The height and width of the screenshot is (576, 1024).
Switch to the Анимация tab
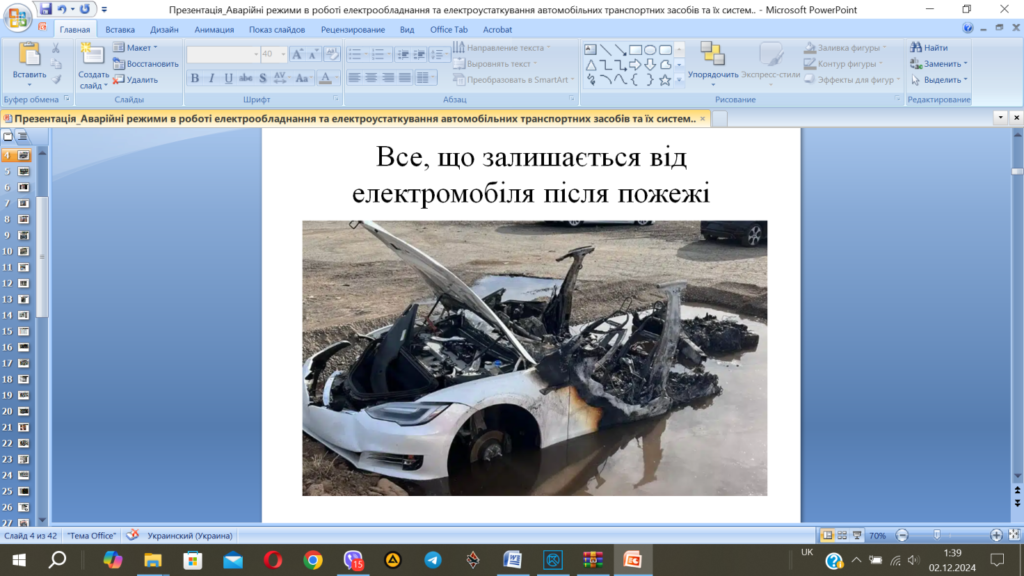[x=214, y=29]
